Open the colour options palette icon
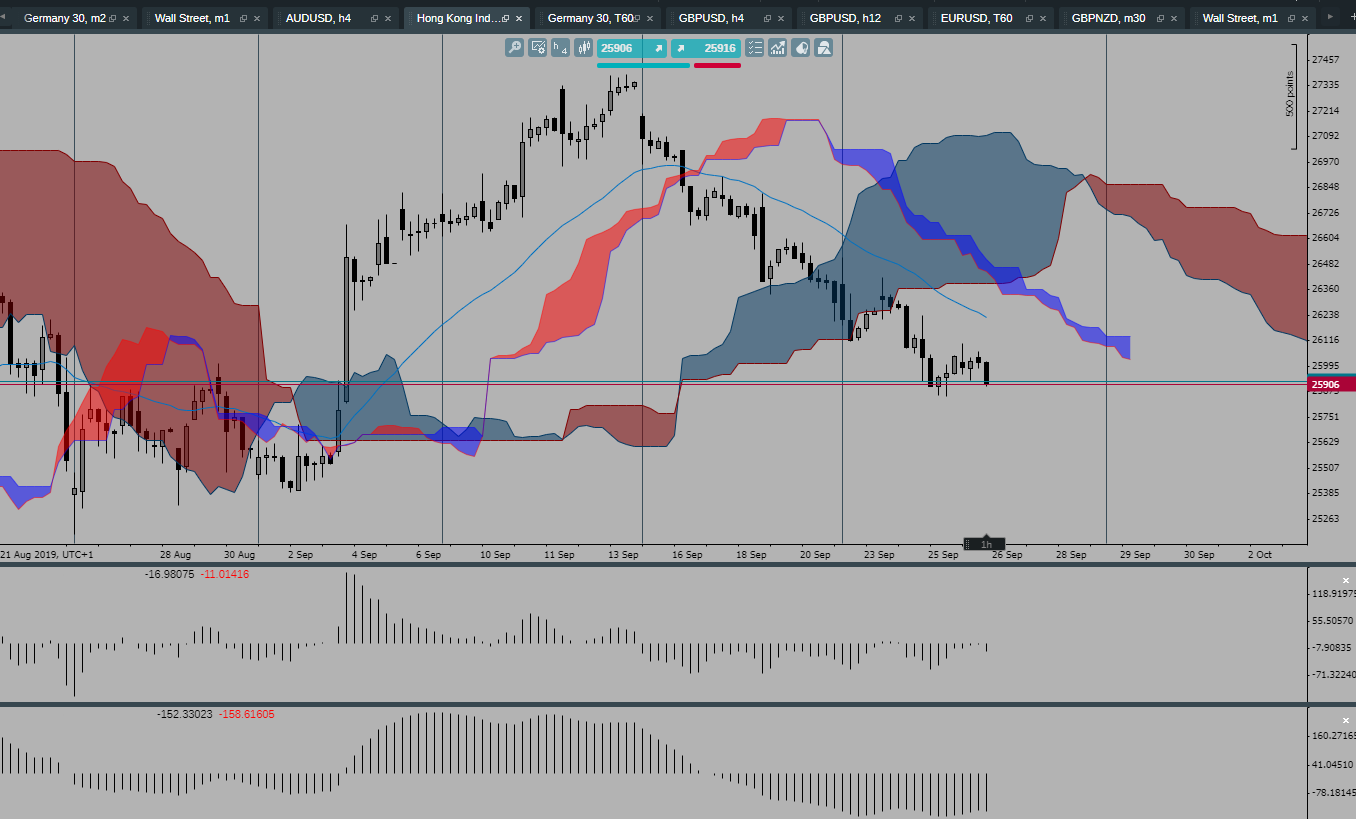 click(801, 48)
